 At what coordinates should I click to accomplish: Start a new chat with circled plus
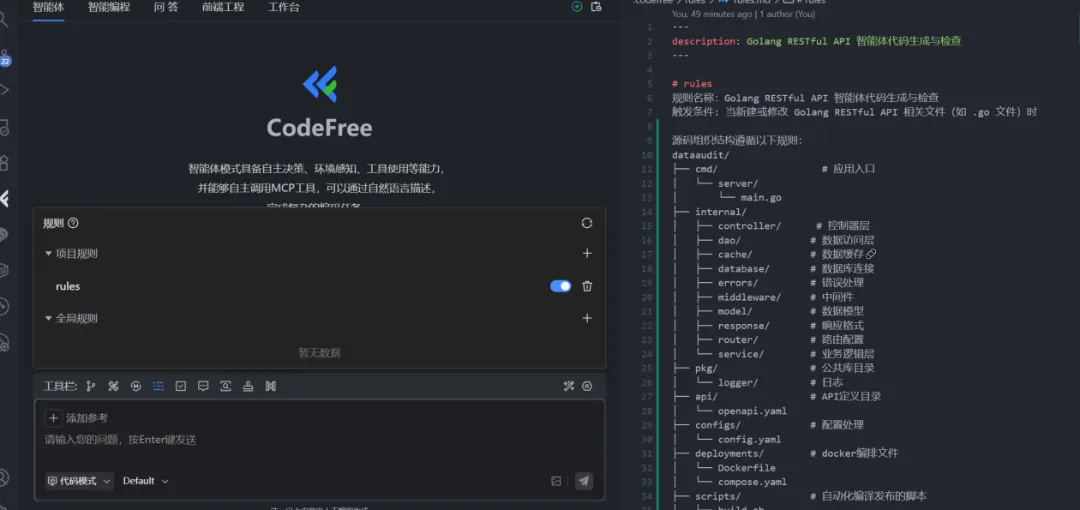pos(577,7)
